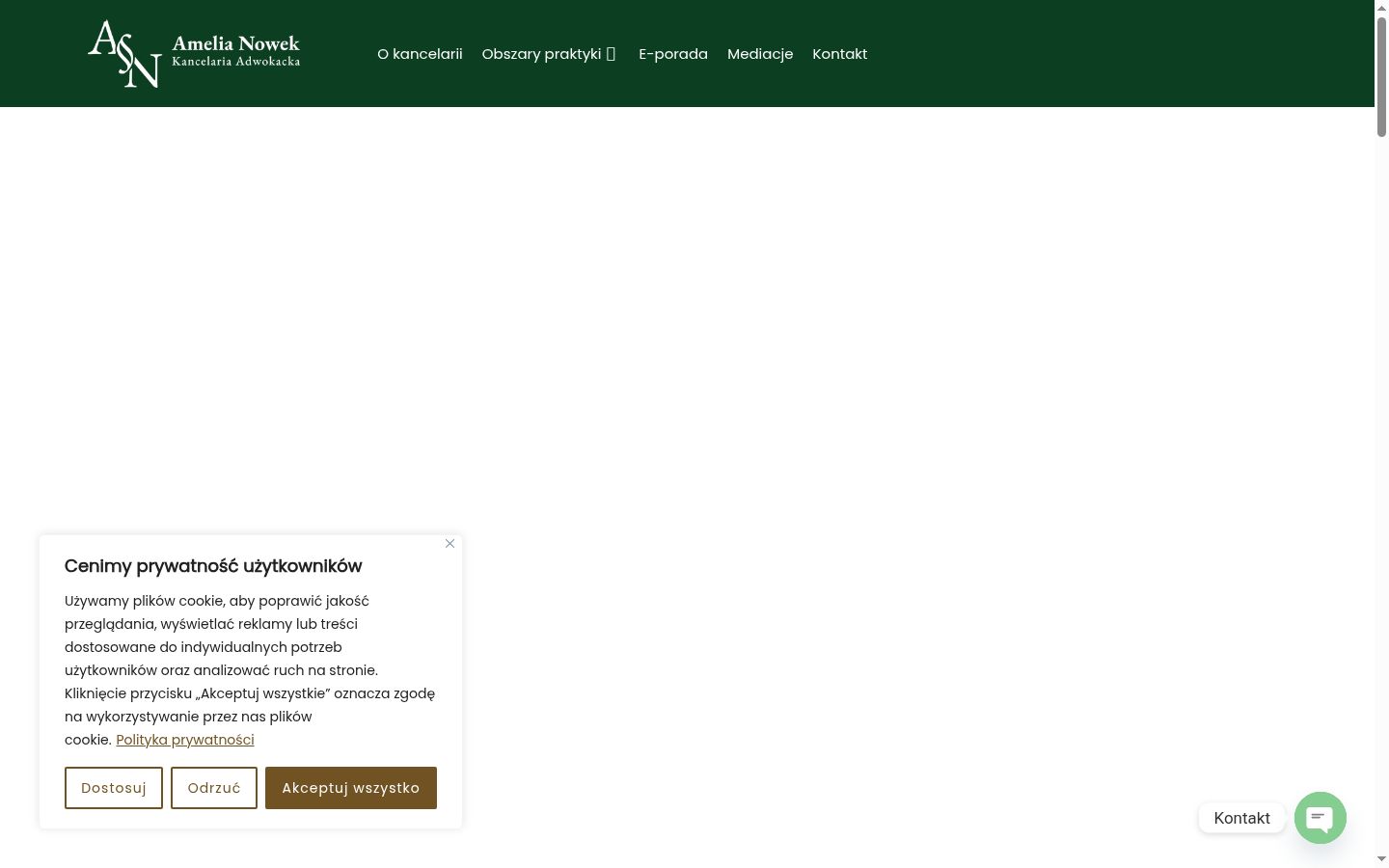Click the Amelia Nowek Kancelaria Adwokacka logo

click(194, 54)
